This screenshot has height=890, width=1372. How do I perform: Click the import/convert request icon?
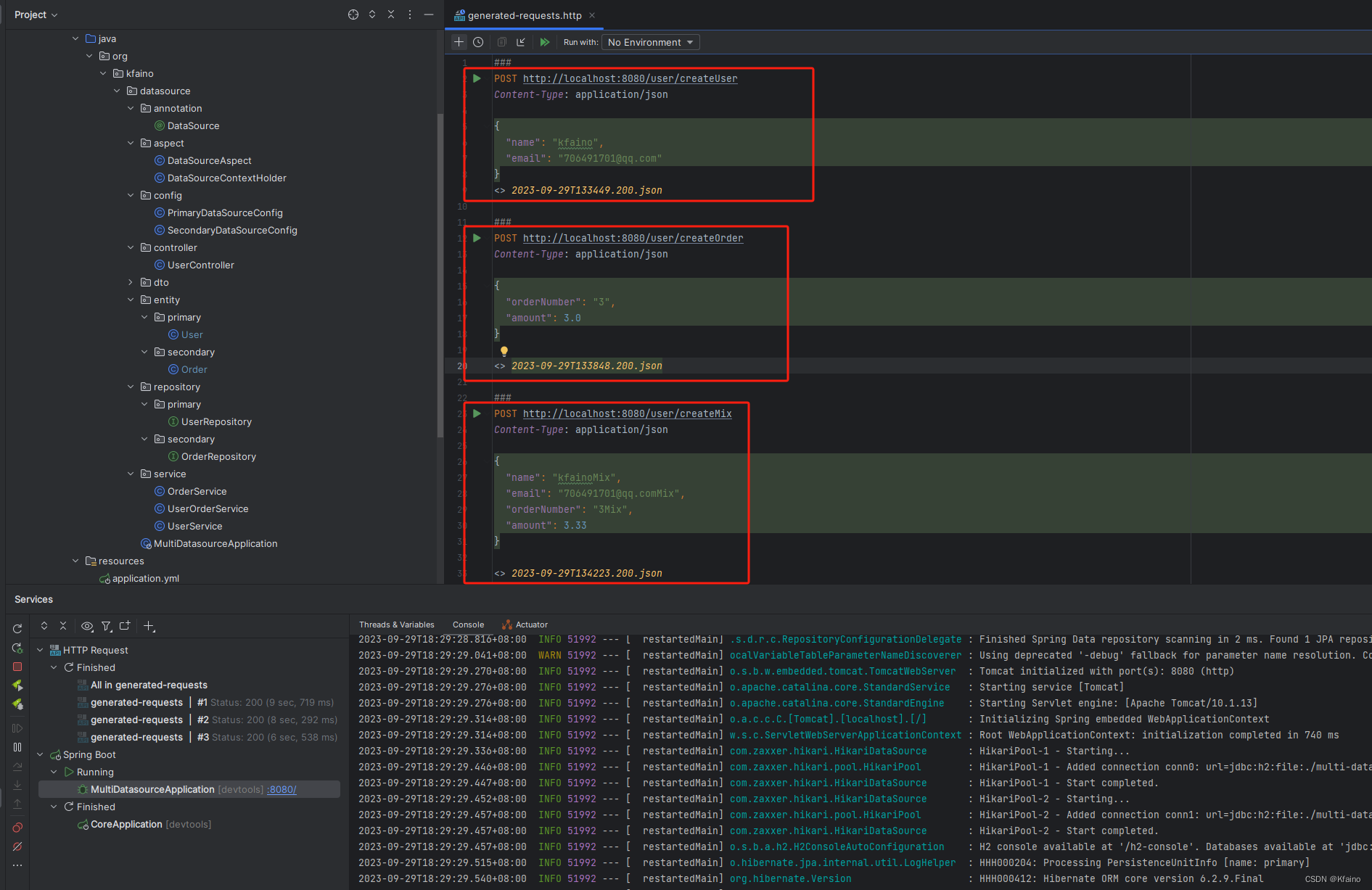(521, 42)
